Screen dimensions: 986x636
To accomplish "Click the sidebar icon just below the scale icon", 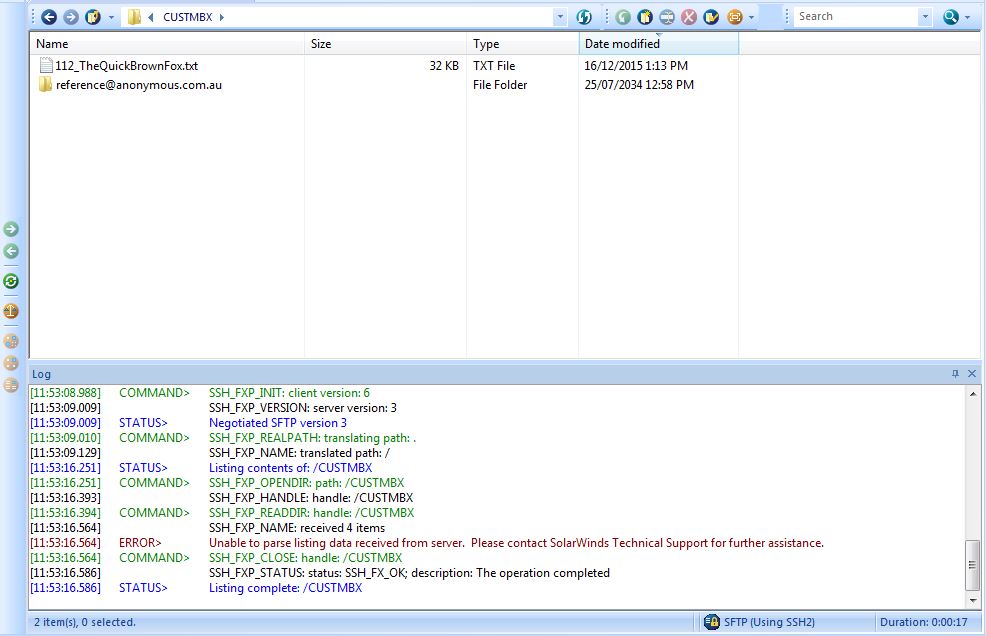I will tap(11, 341).
